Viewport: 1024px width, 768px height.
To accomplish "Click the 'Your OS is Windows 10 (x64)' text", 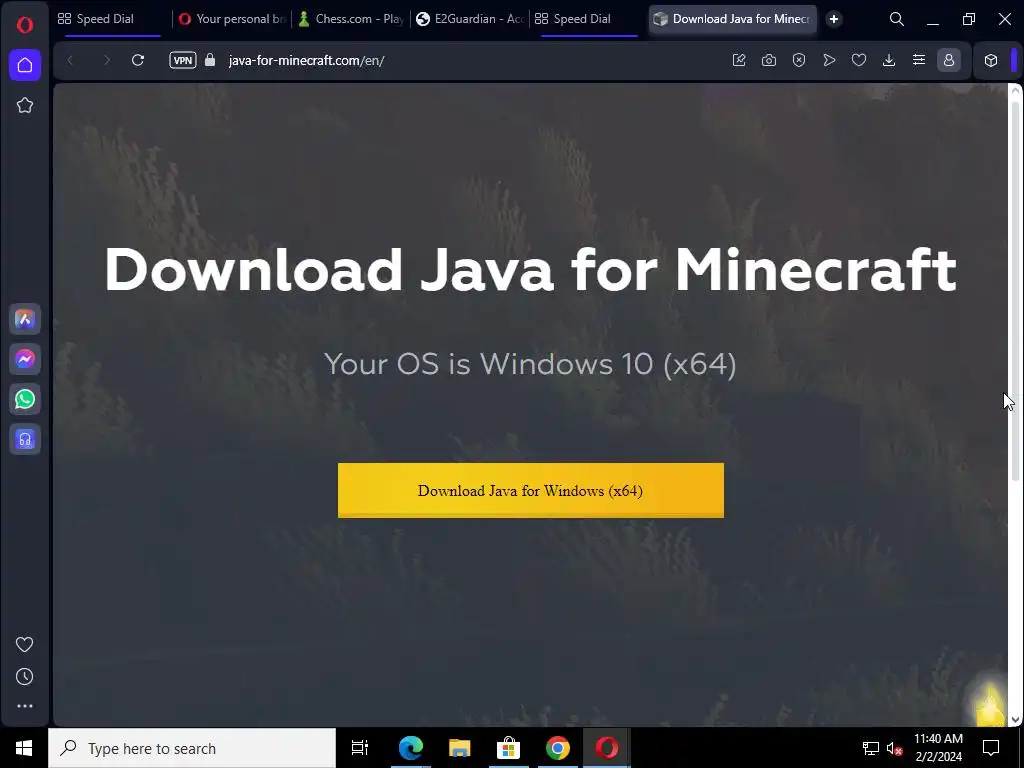I will pyautogui.click(x=530, y=364).
